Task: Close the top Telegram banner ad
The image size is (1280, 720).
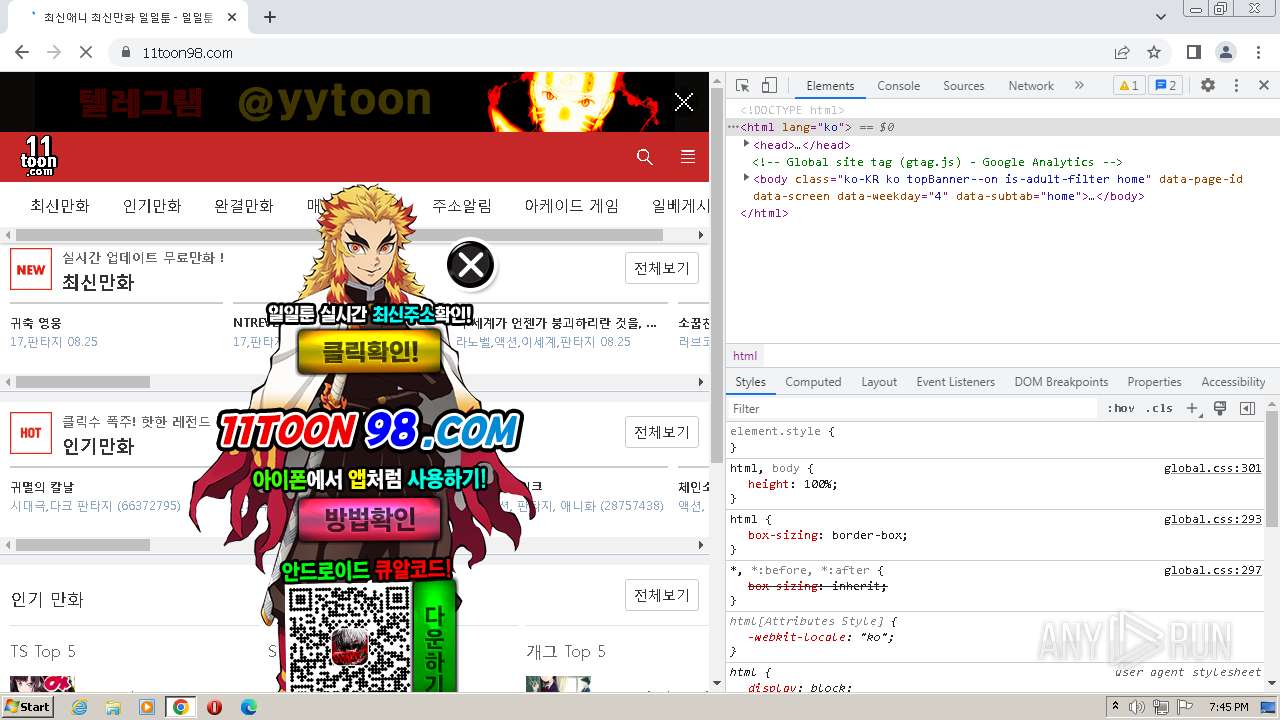Action: 684,102
